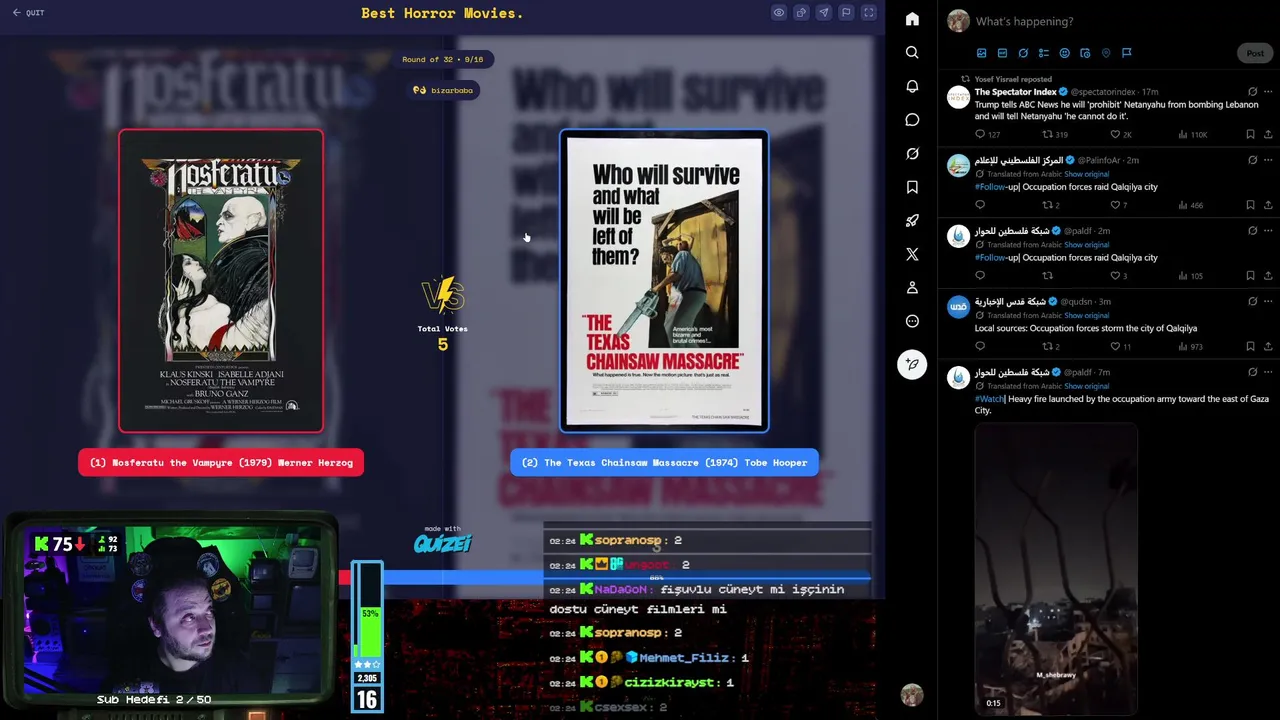Open more options on @paldf 2m post
The width and height of the screenshot is (1280, 720).
1268,230
